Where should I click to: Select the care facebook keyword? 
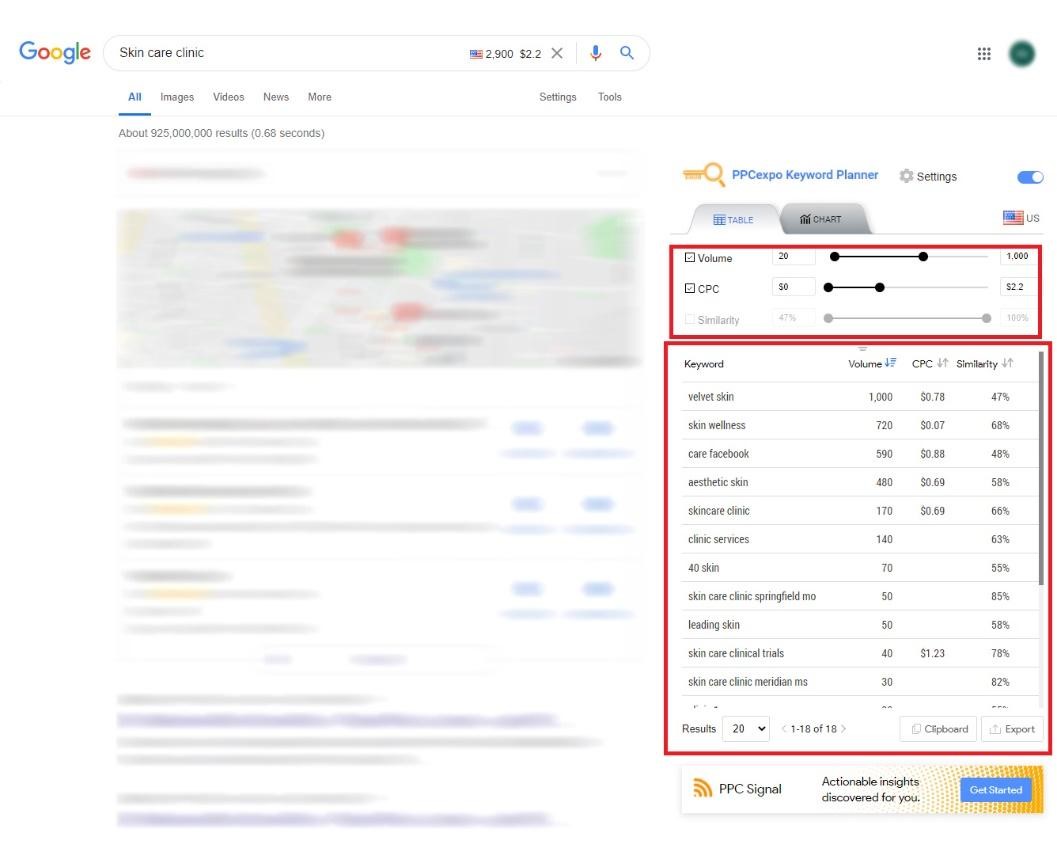[719, 454]
